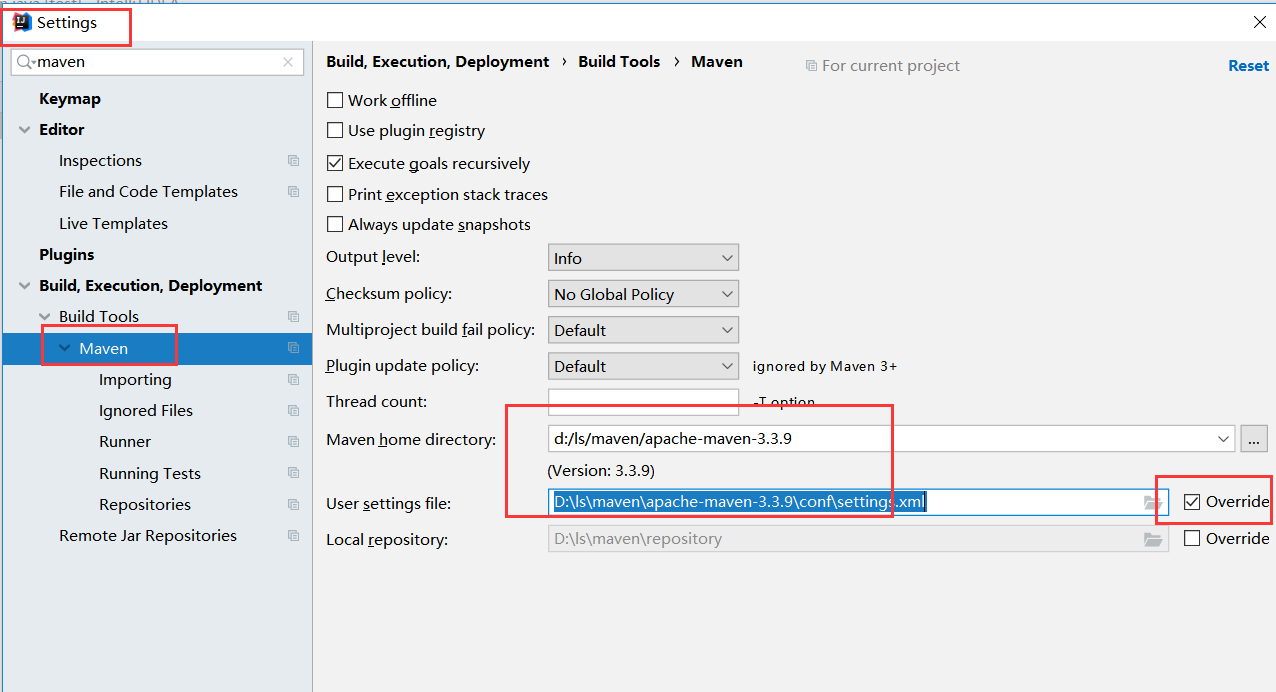Check Override for Local repository
1276x692 pixels.
pyautogui.click(x=1192, y=538)
